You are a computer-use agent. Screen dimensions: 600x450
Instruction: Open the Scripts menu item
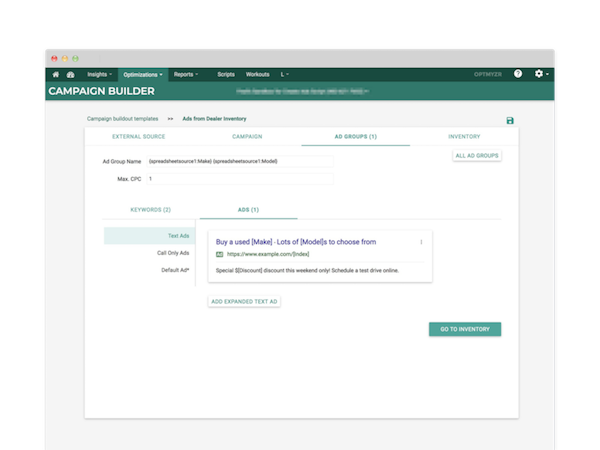coord(226,74)
